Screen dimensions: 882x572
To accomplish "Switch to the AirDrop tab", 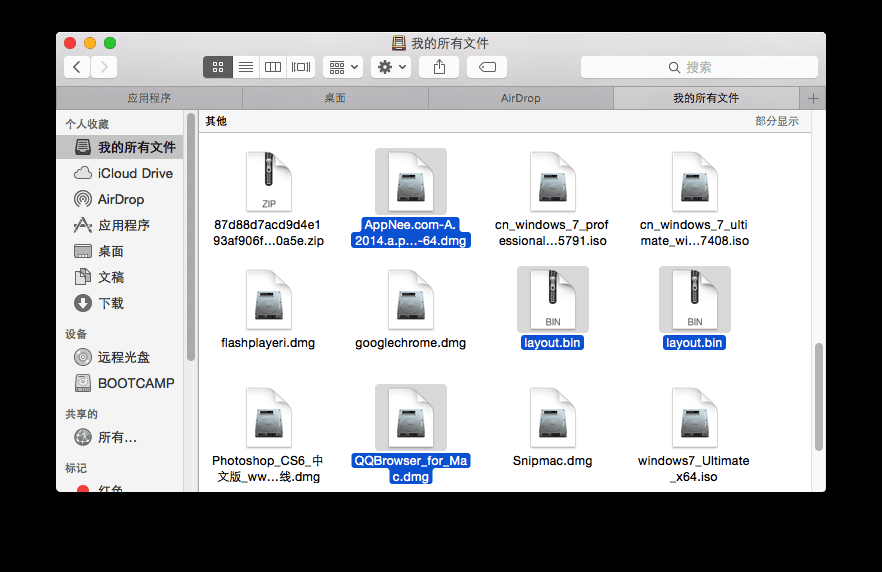I will pyautogui.click(x=521, y=98).
